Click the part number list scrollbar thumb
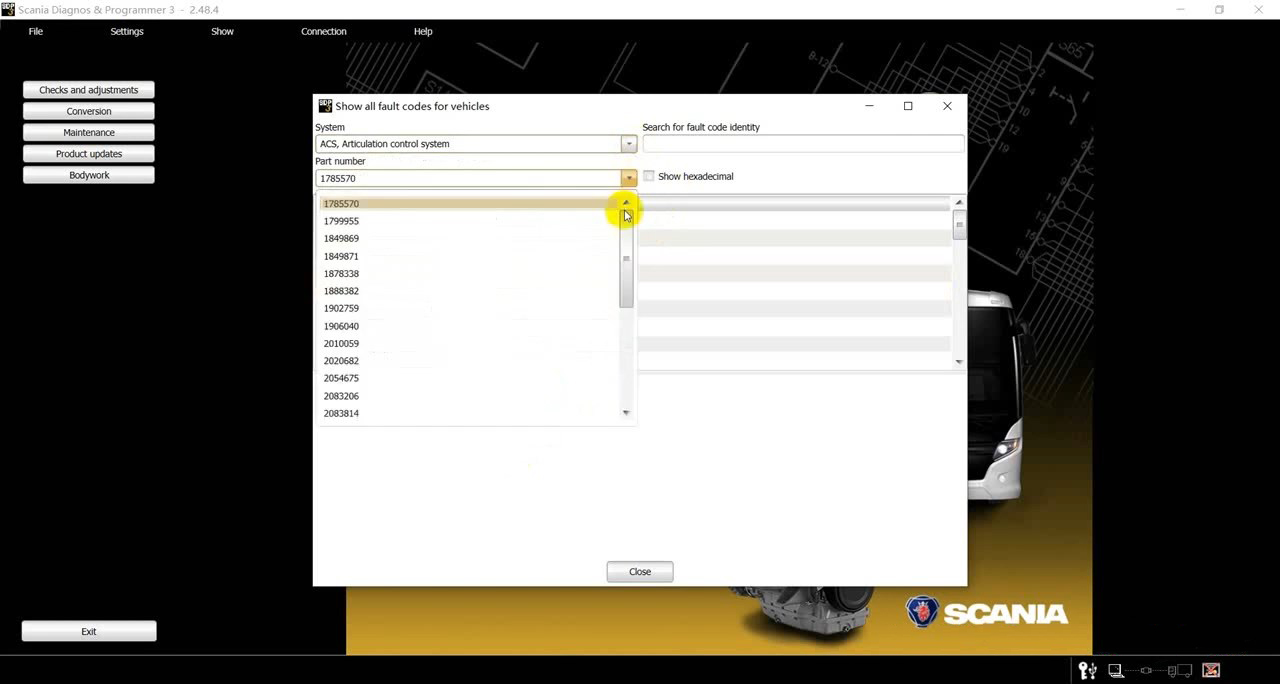This screenshot has width=1280, height=684. click(626, 260)
